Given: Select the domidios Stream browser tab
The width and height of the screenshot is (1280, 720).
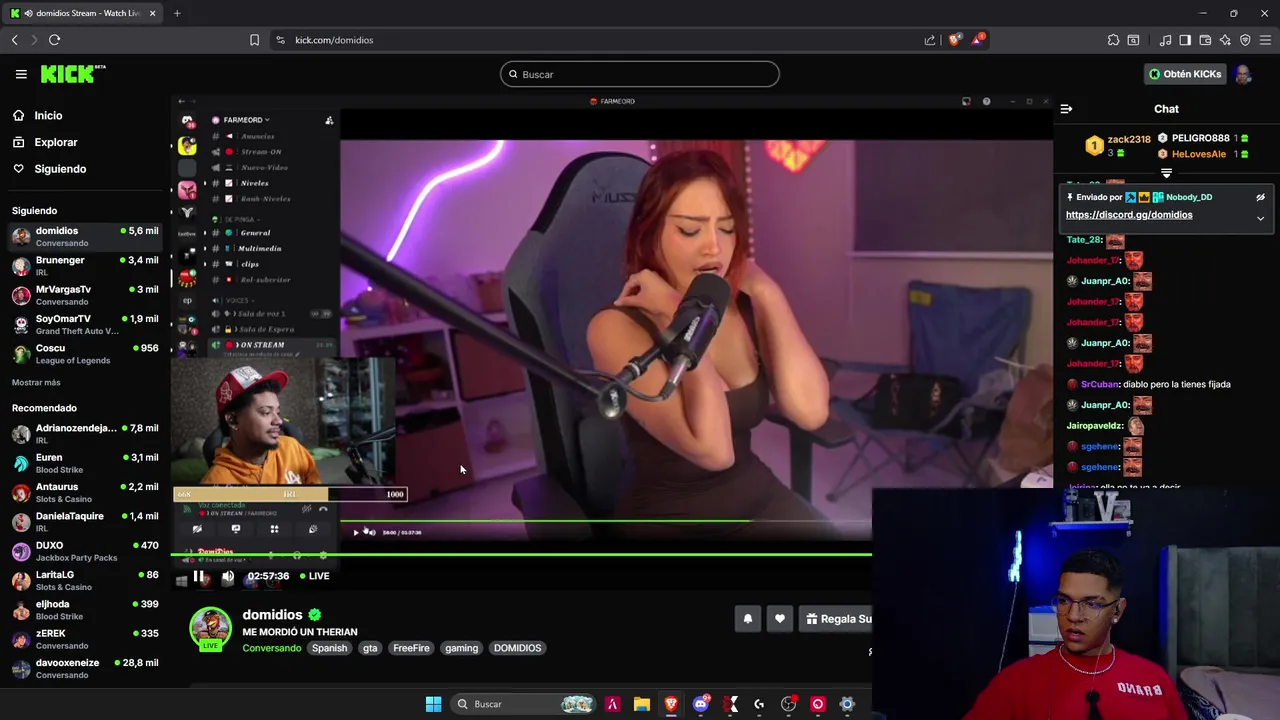Looking at the screenshot, I should tap(82, 13).
